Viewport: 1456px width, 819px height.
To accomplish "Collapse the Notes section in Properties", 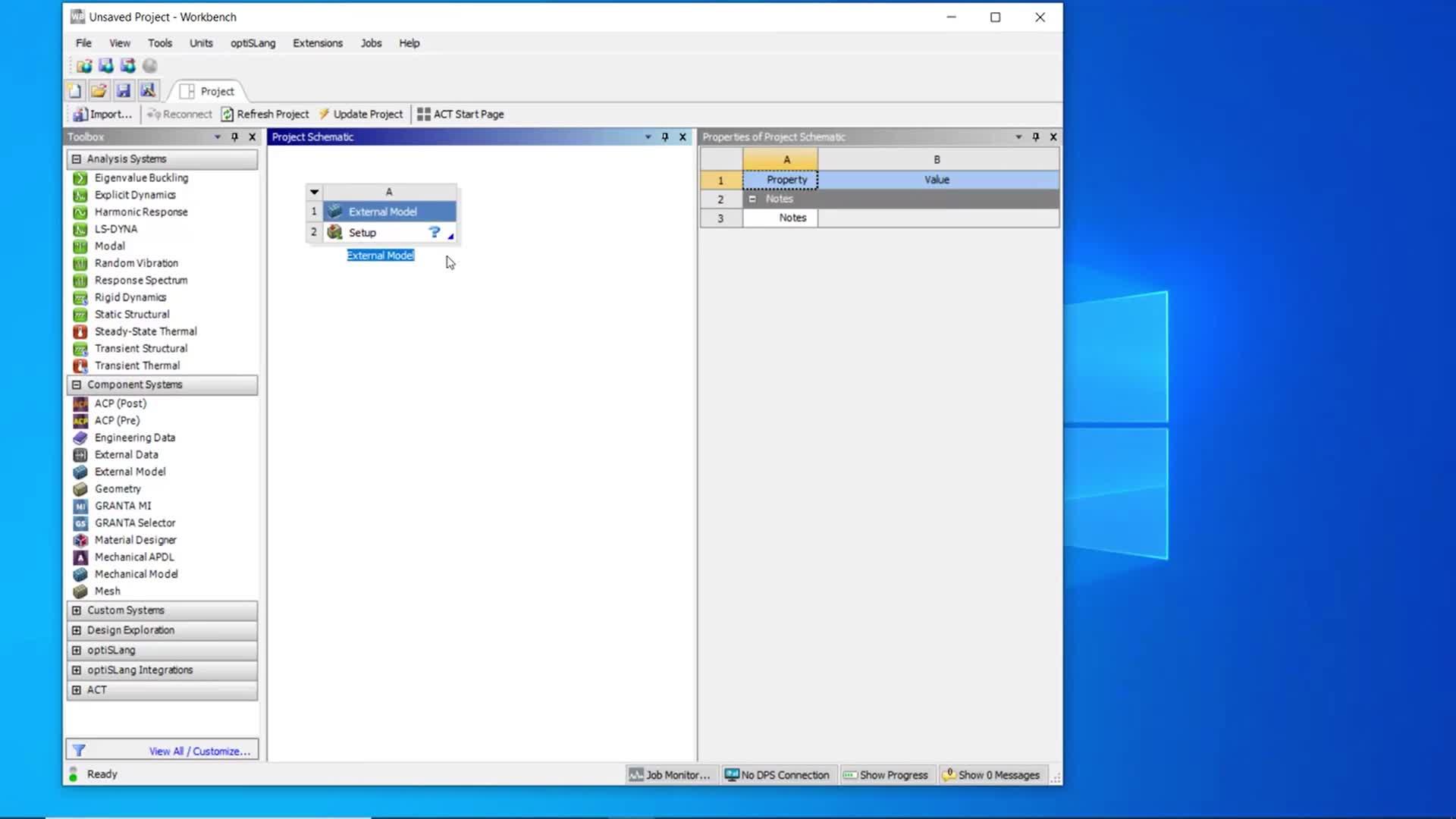I will pyautogui.click(x=752, y=199).
